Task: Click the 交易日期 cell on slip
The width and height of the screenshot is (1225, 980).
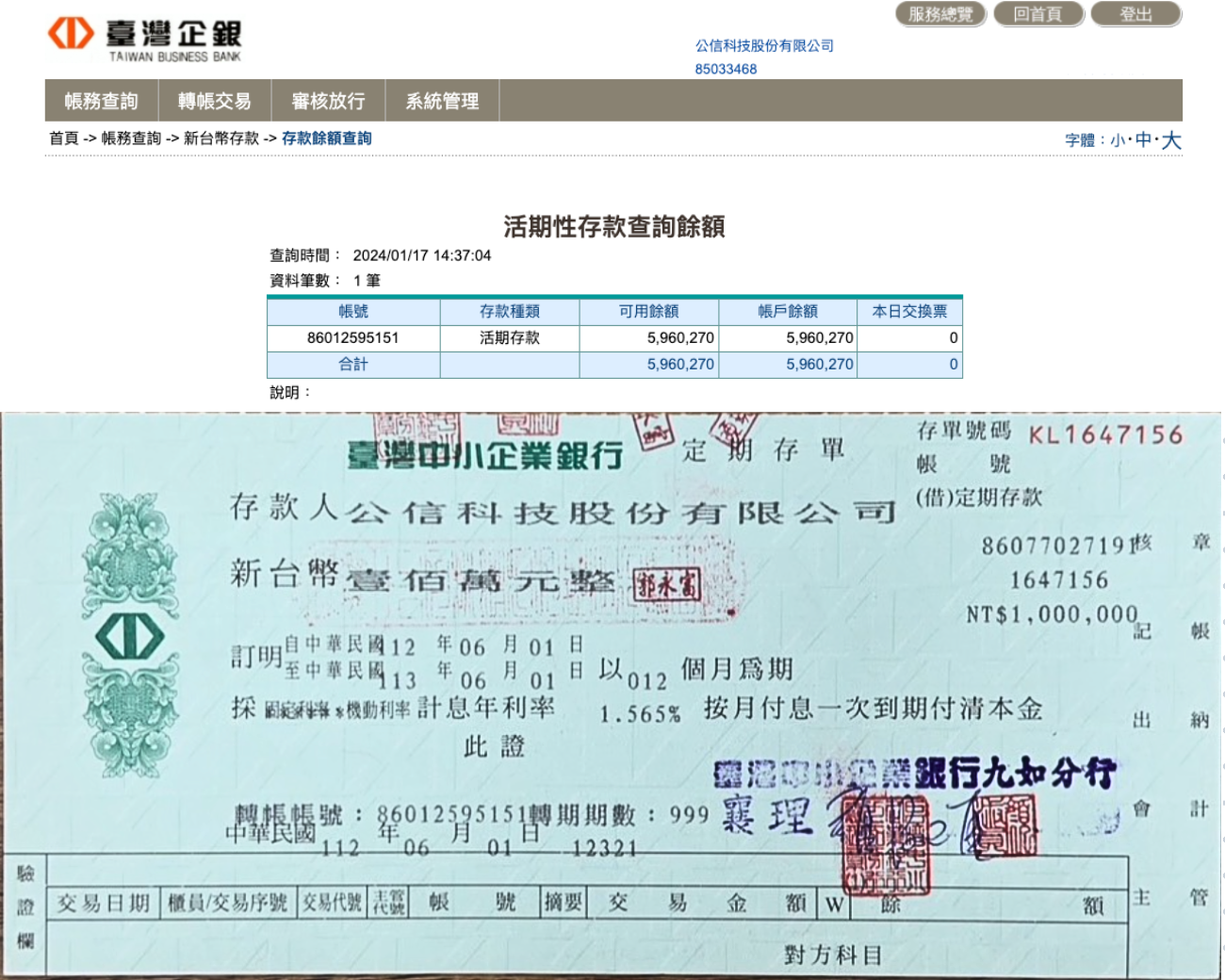Action: (104, 903)
